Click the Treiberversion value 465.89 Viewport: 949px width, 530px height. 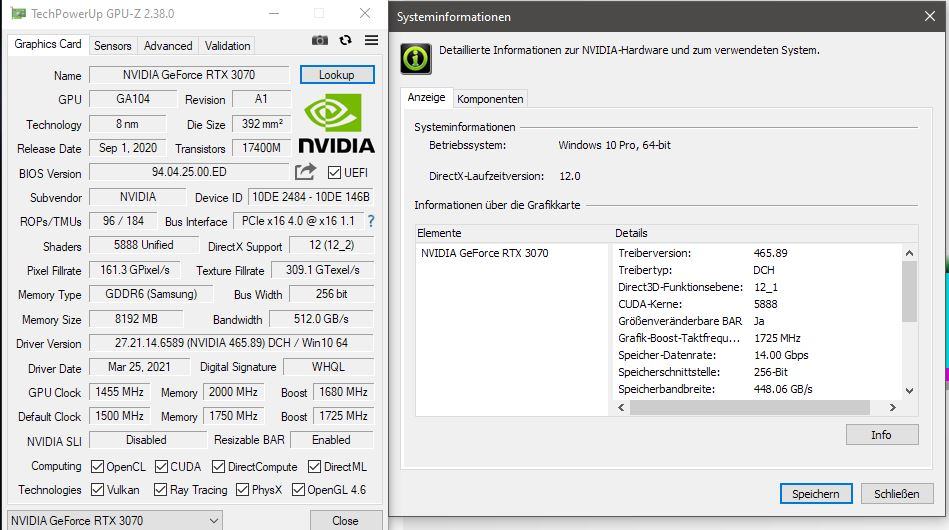(770, 253)
